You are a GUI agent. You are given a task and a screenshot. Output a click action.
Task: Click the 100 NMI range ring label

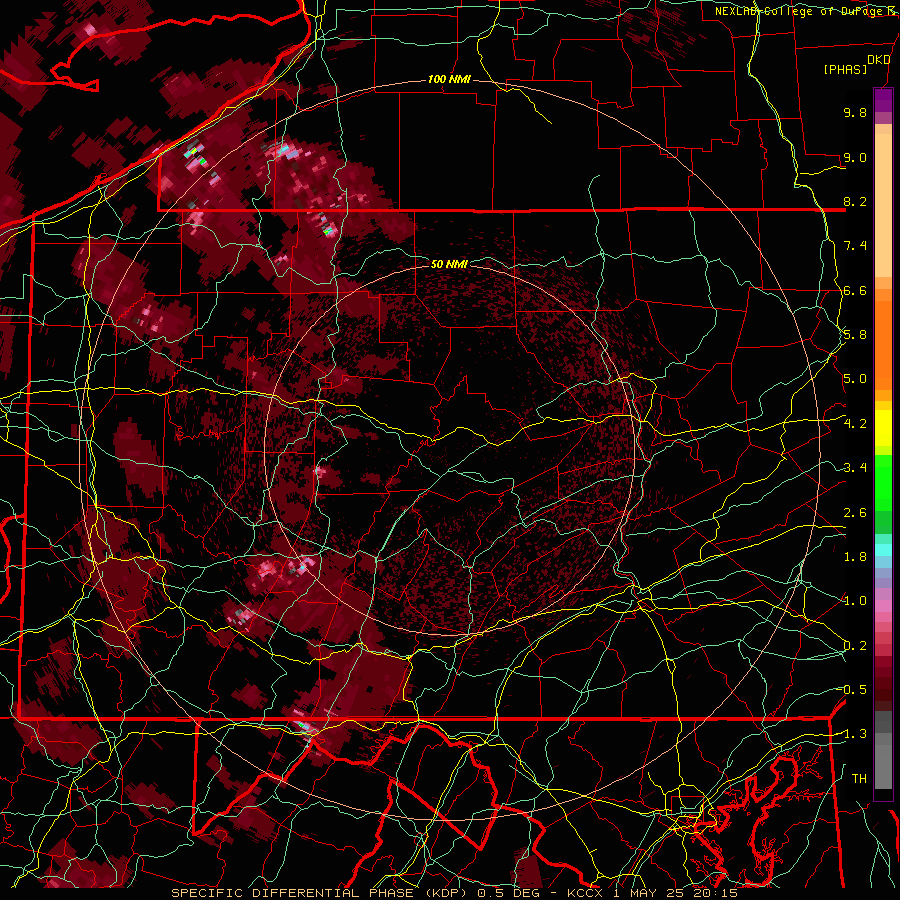(449, 79)
